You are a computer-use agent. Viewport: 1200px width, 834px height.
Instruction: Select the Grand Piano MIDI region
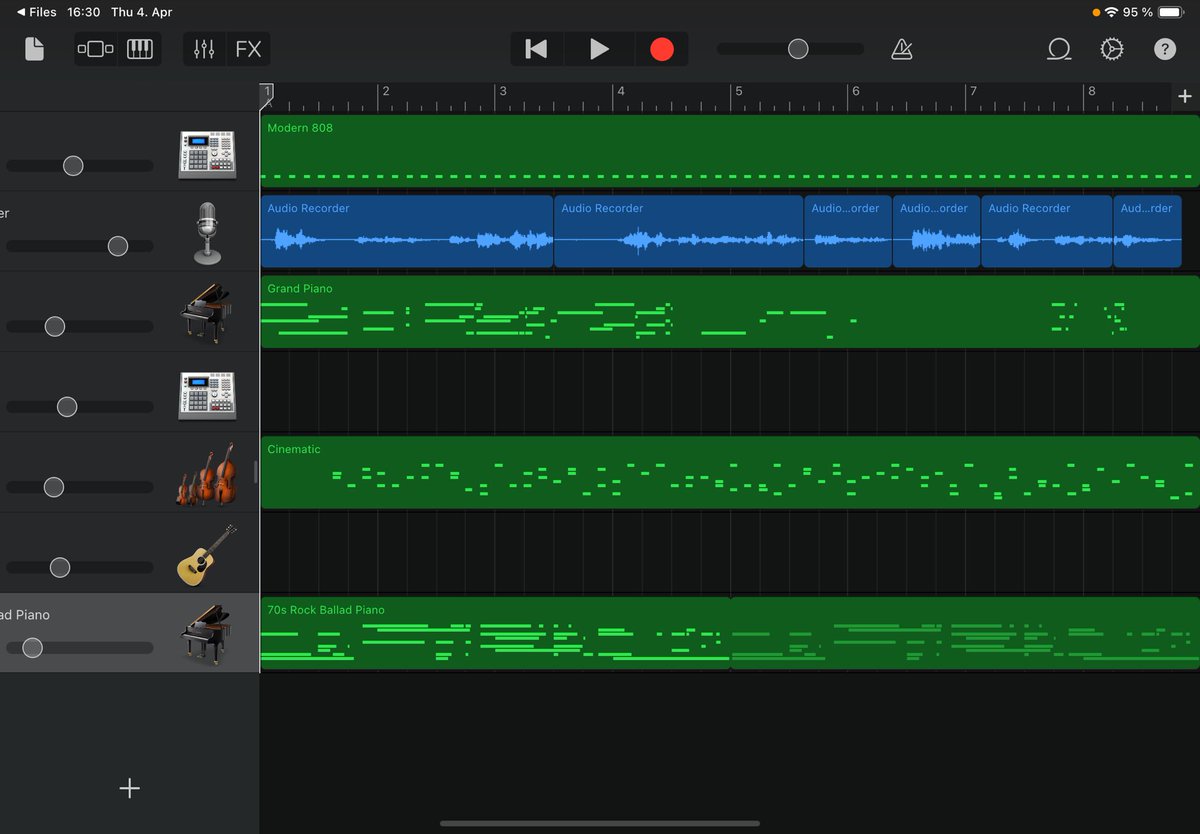tap(730, 311)
